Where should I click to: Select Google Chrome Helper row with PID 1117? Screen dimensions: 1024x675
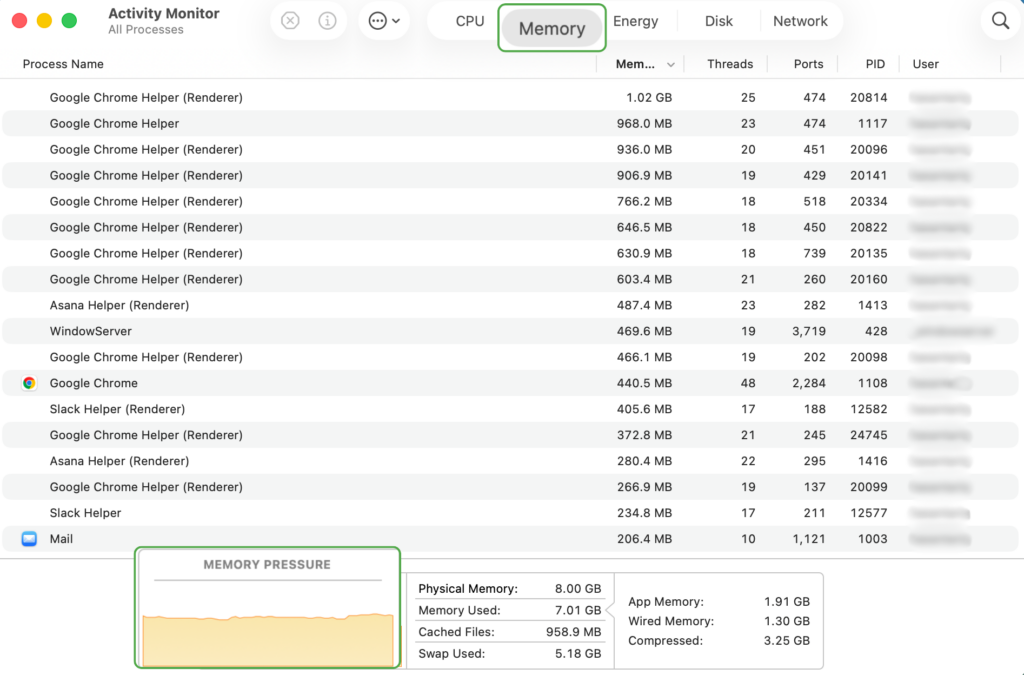pyautogui.click(x=510, y=123)
